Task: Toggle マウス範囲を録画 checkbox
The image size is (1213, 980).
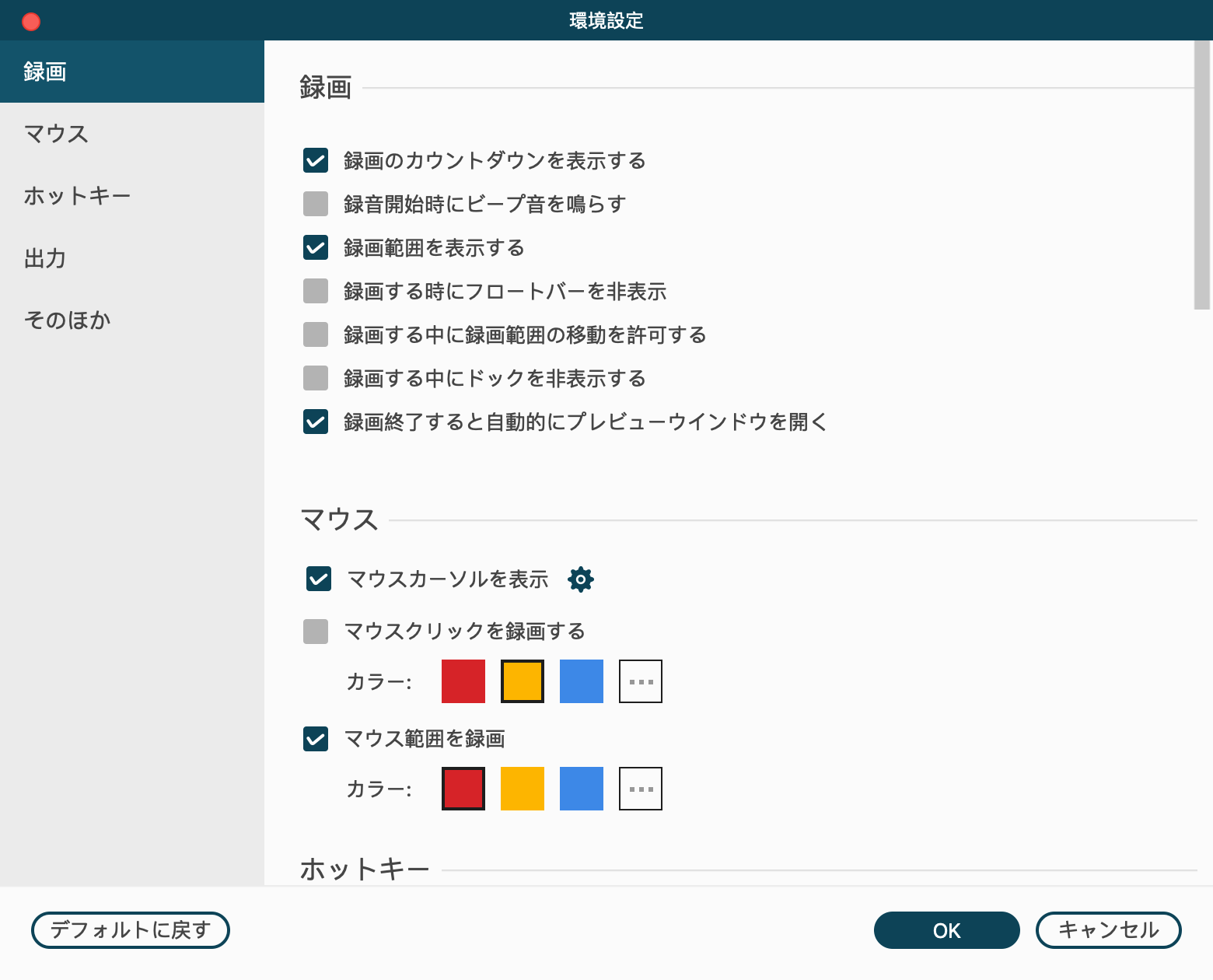Action: [316, 739]
